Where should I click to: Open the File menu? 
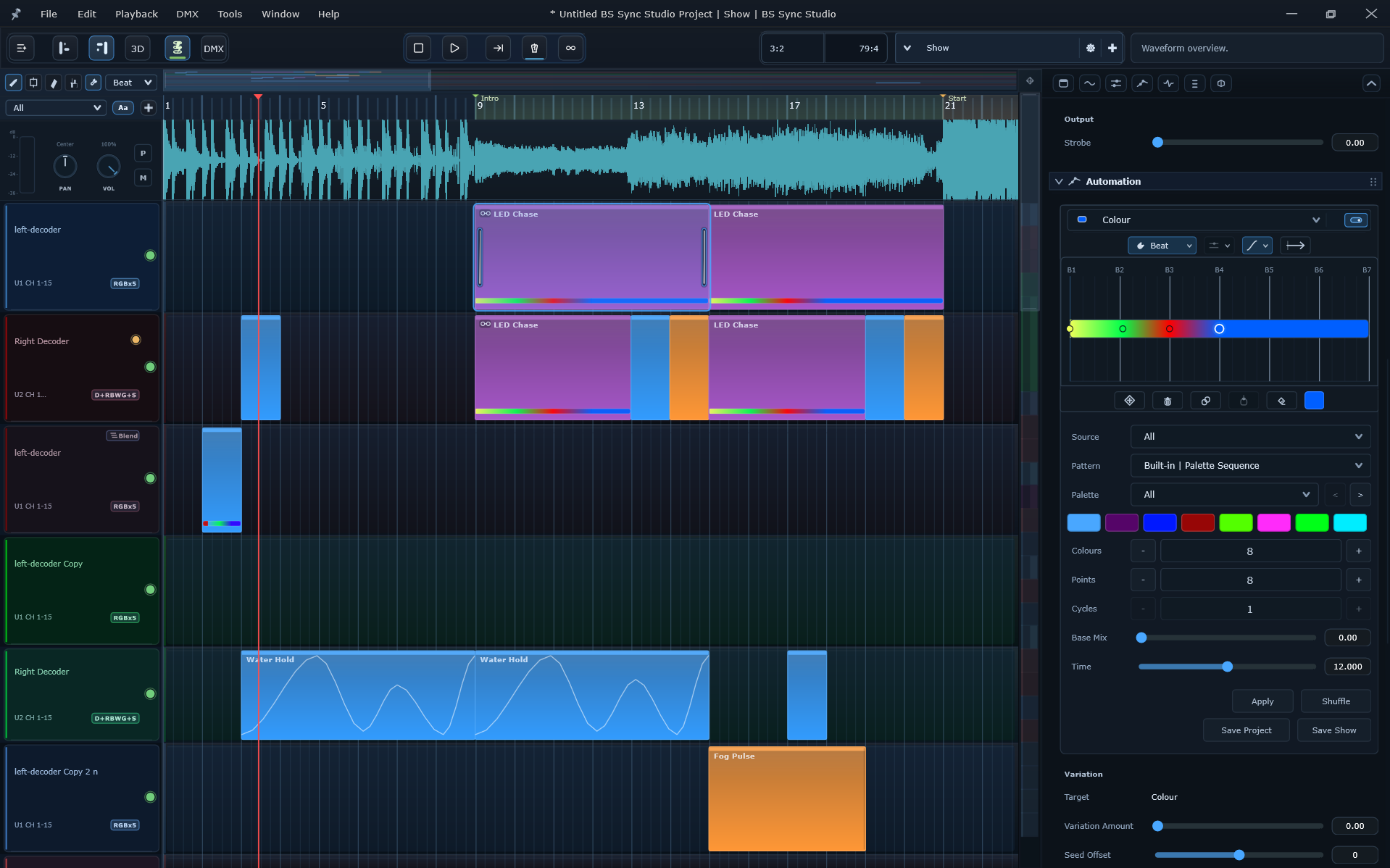coord(49,14)
